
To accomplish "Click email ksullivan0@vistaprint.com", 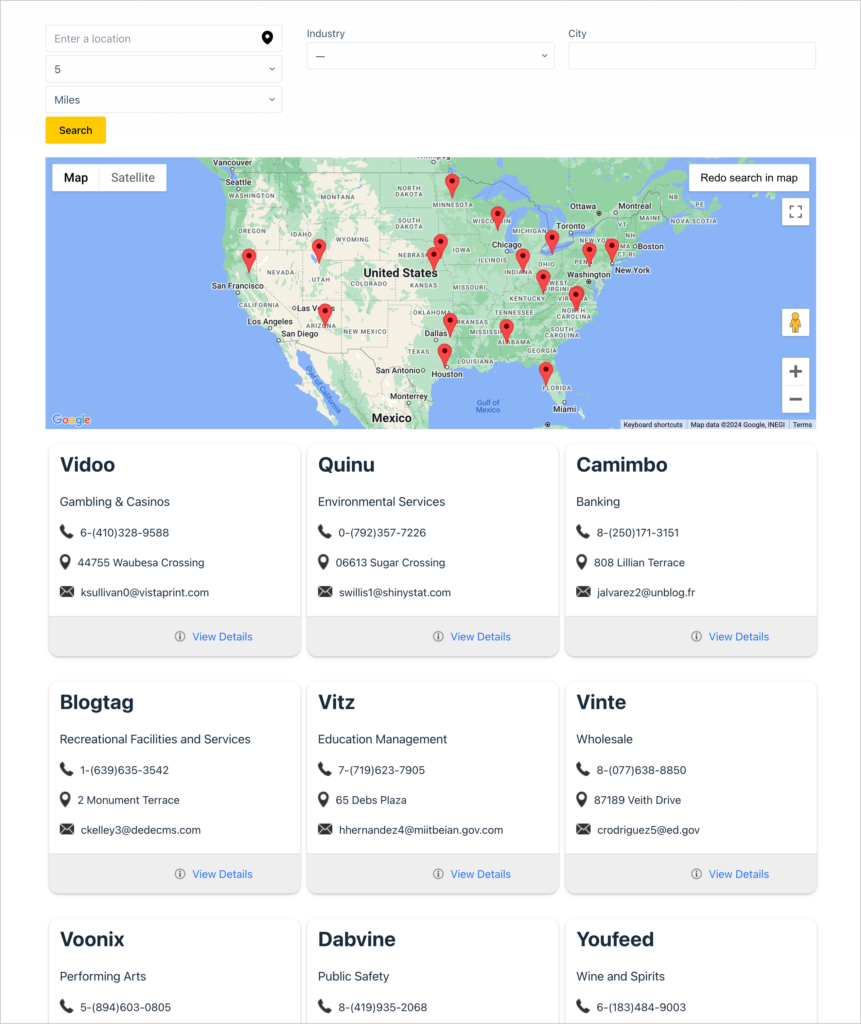I will [x=144, y=592].
